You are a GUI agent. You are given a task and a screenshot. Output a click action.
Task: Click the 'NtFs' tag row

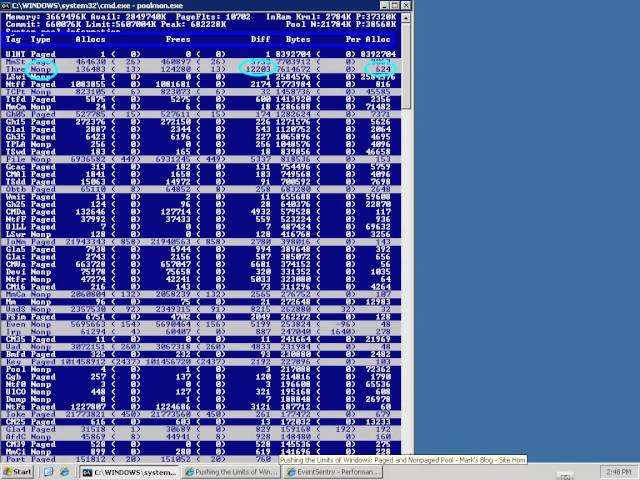click(200, 407)
